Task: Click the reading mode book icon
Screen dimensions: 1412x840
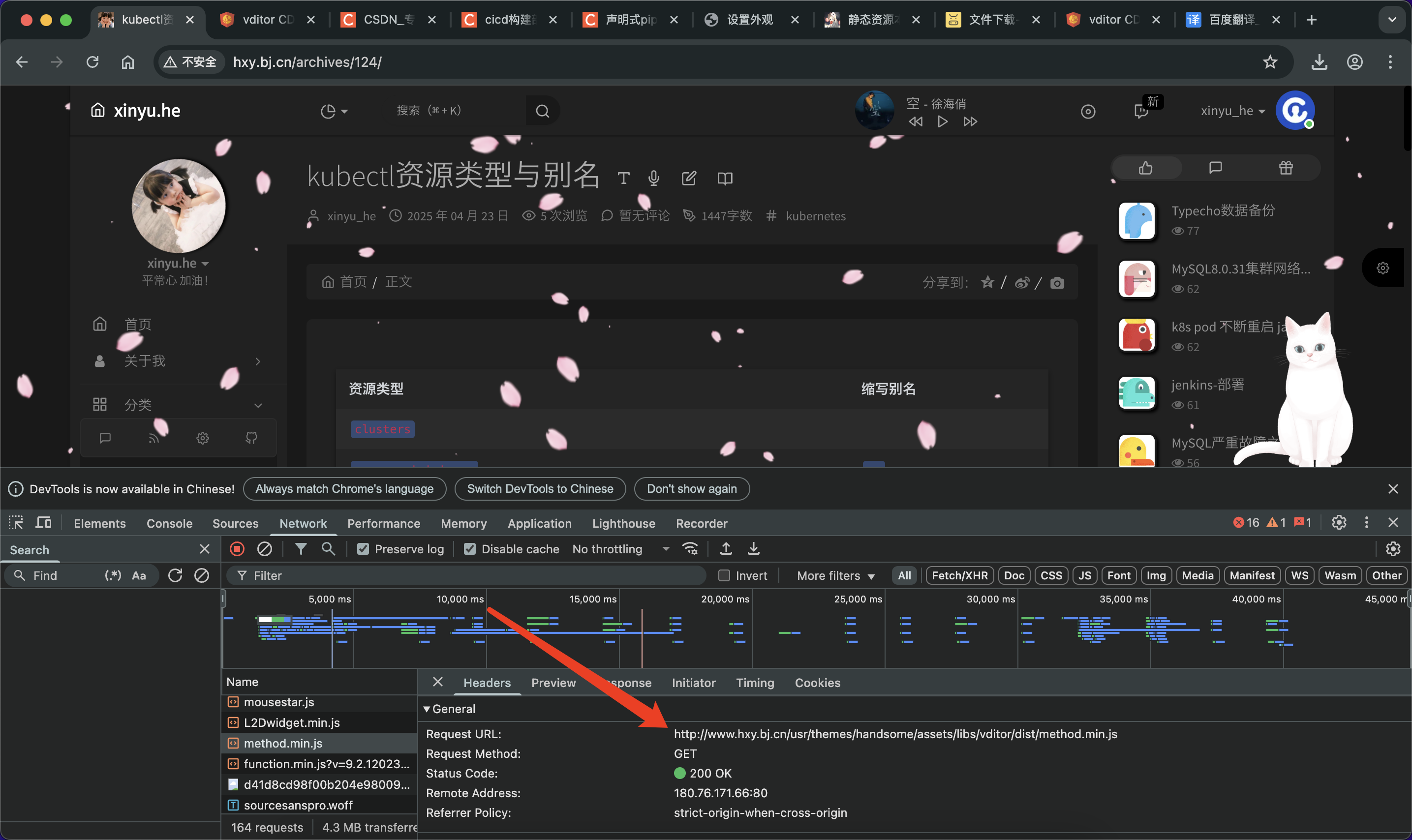Action: click(x=725, y=179)
